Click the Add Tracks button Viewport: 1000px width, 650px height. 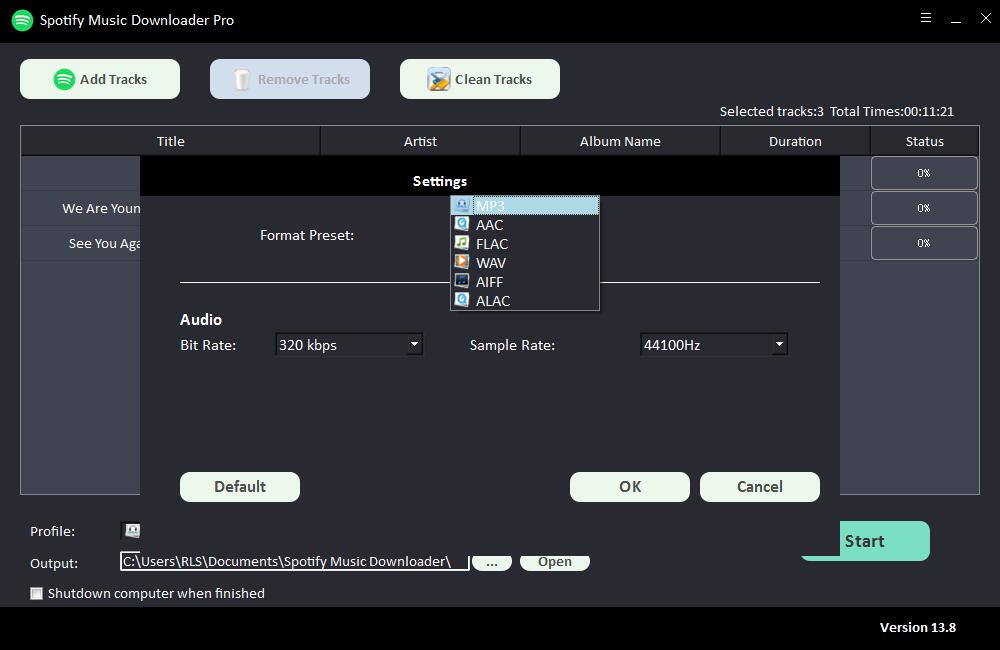tap(100, 79)
